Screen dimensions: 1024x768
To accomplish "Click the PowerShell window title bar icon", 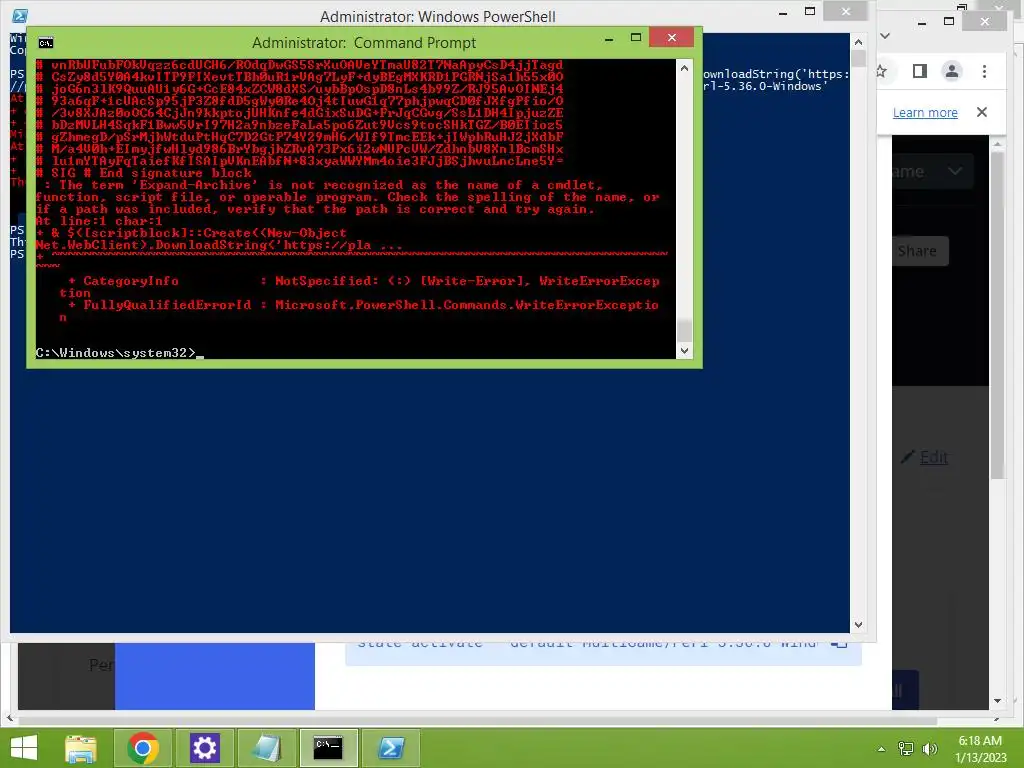I will [20, 16].
